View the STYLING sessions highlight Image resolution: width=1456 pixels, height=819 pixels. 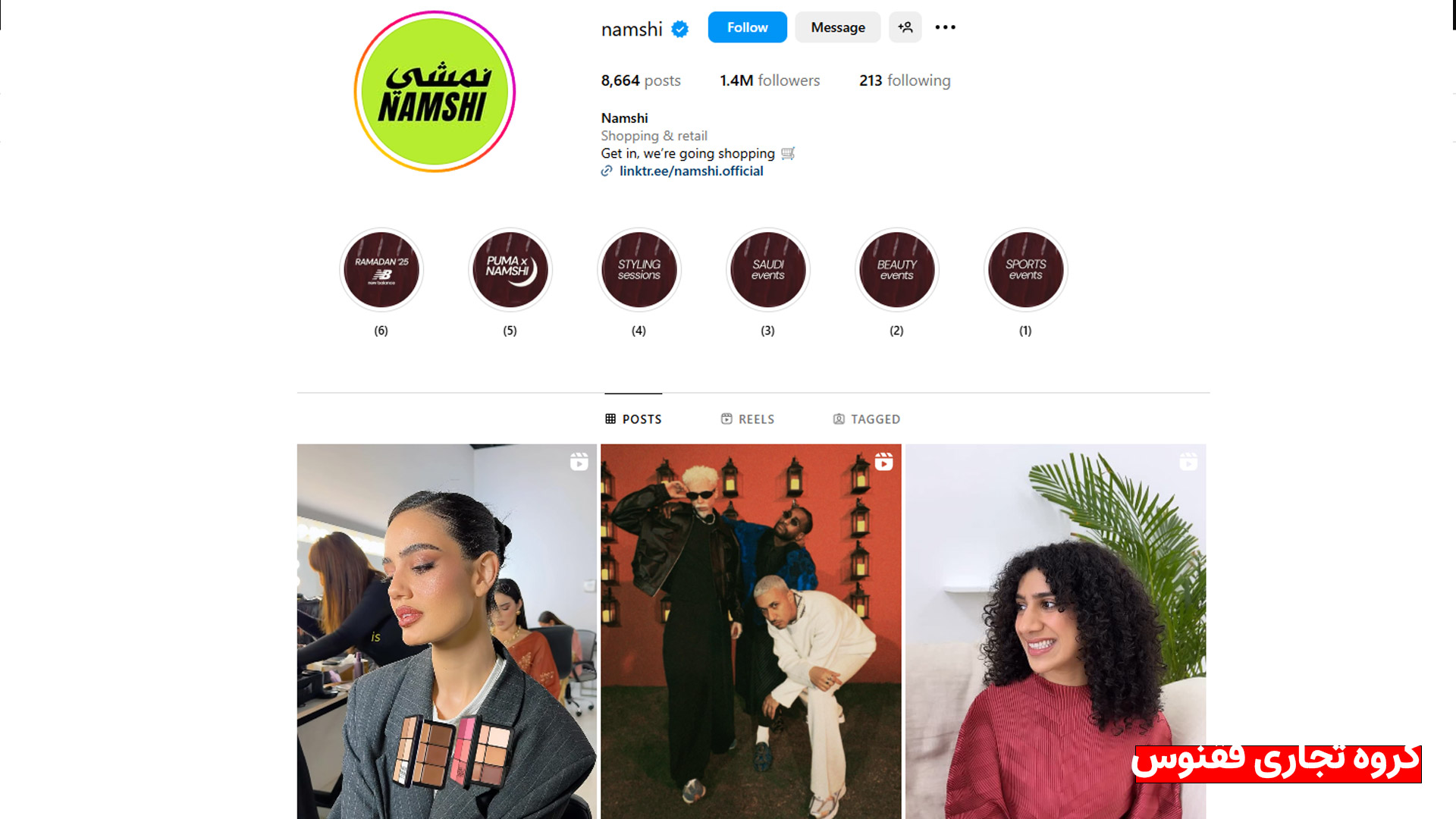[639, 270]
